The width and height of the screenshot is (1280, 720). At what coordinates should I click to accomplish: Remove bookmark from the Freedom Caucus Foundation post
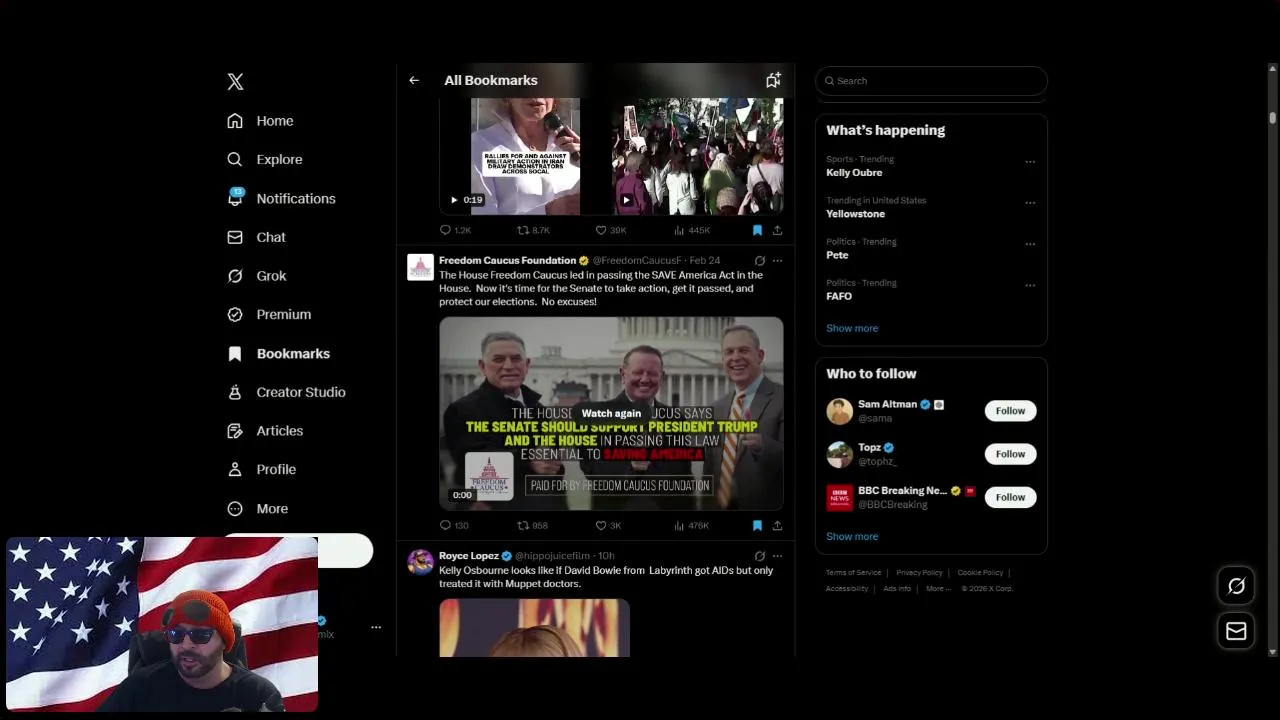coord(757,525)
